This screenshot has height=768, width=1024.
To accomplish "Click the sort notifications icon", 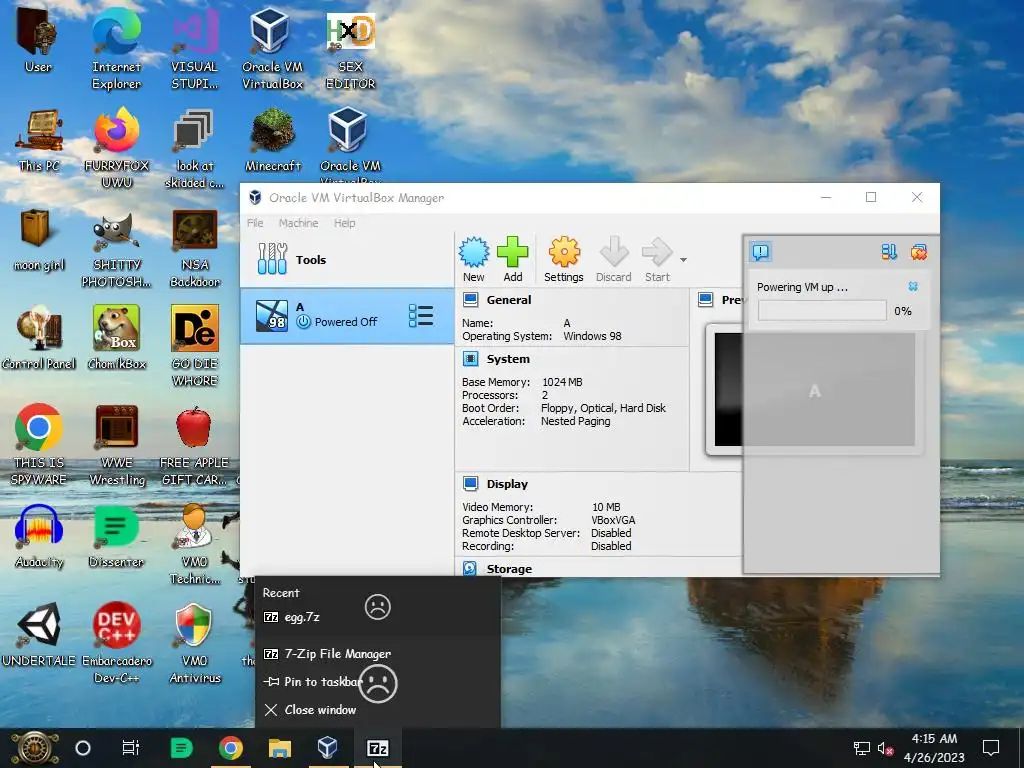I will [889, 252].
